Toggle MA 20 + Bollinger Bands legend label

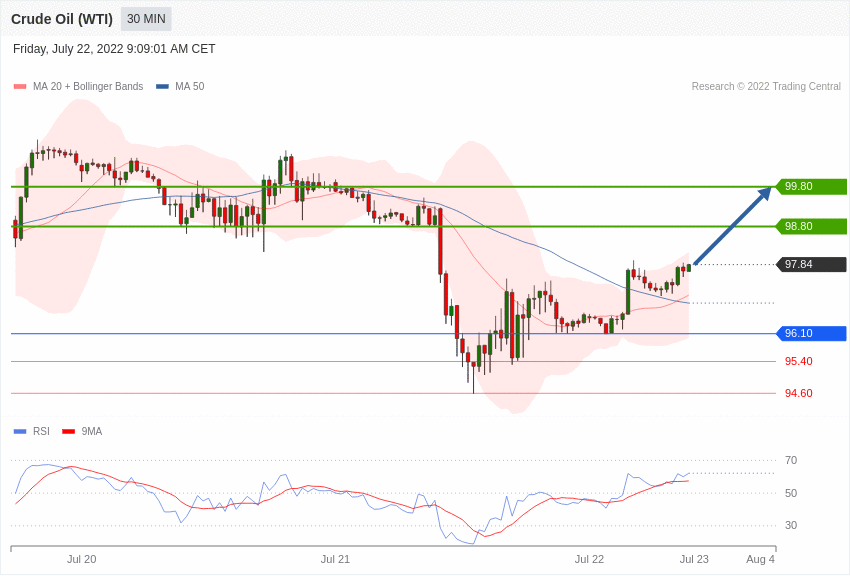point(88,86)
